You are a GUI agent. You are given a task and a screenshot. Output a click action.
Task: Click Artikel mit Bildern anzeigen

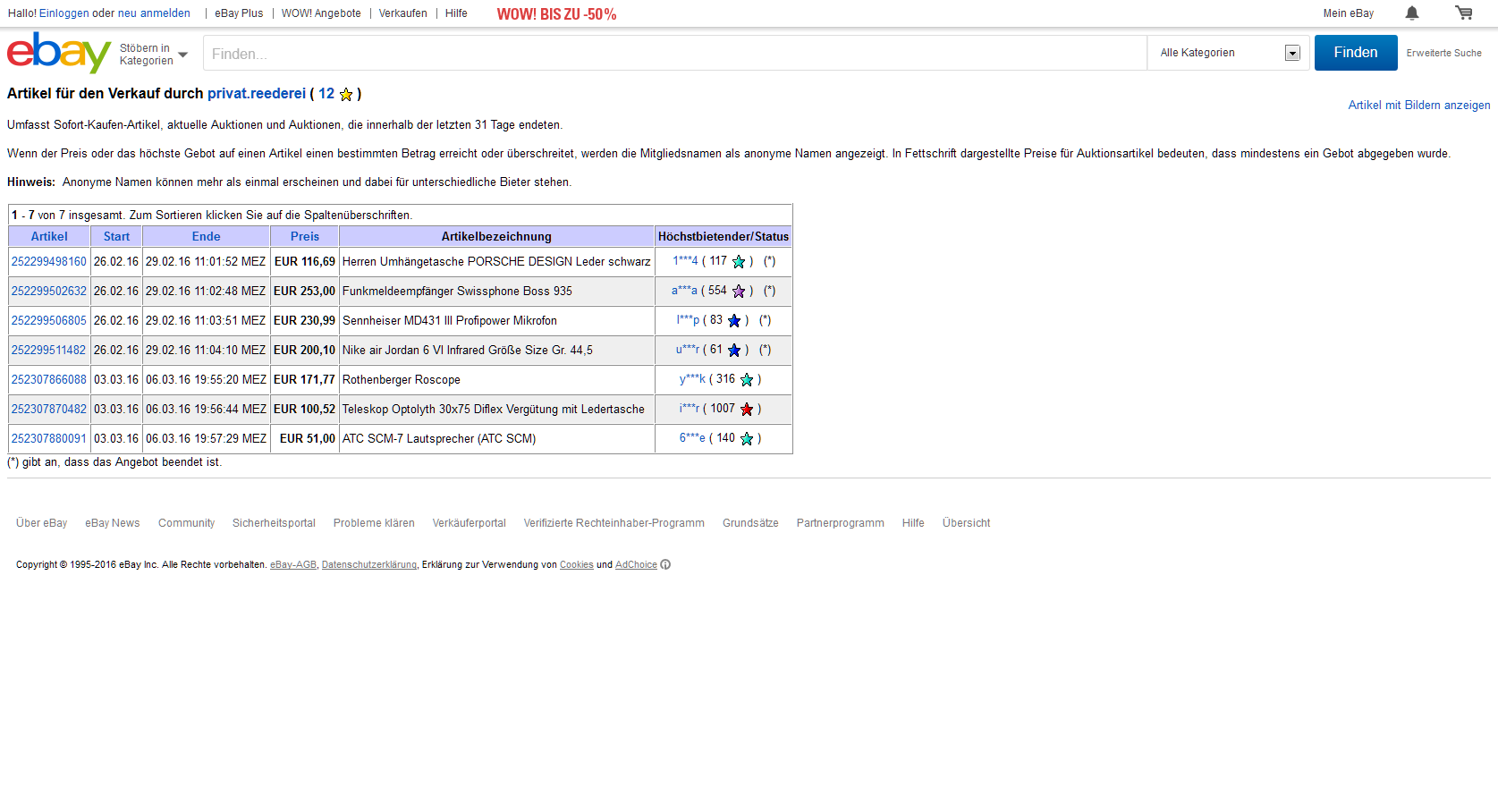(1419, 105)
